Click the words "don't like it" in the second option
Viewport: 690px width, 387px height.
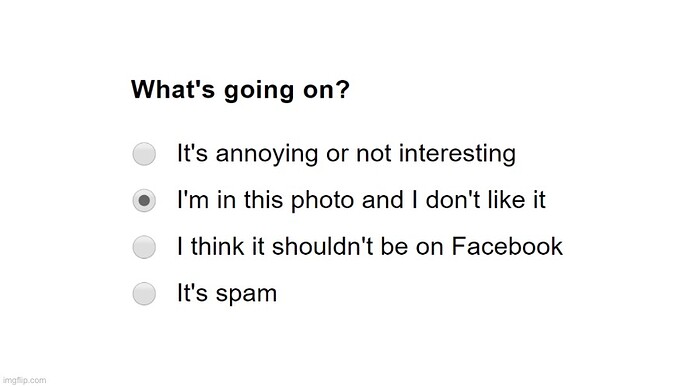click(486, 200)
